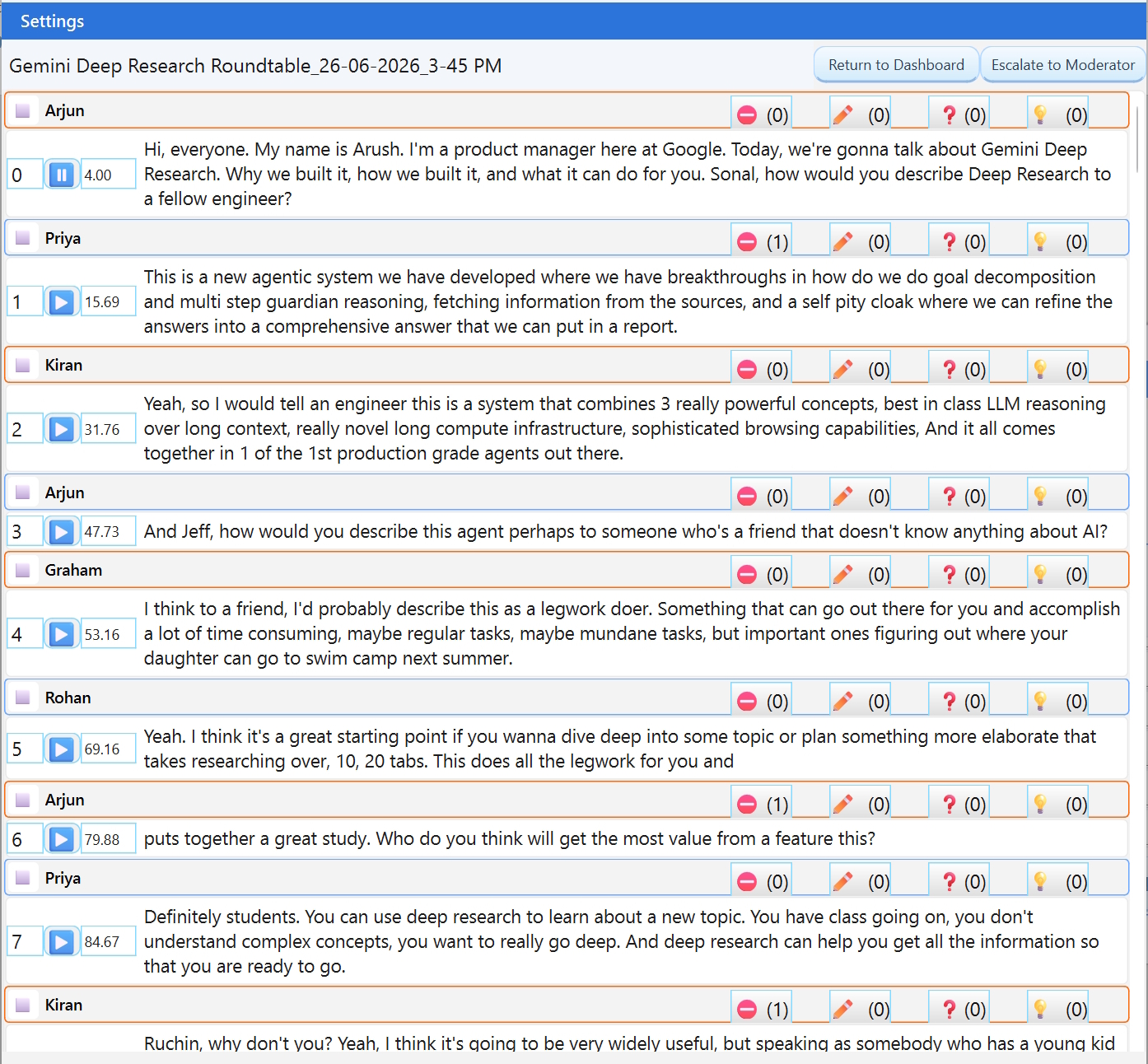
Task: Click pencil icon on Graham row
Action: [842, 574]
